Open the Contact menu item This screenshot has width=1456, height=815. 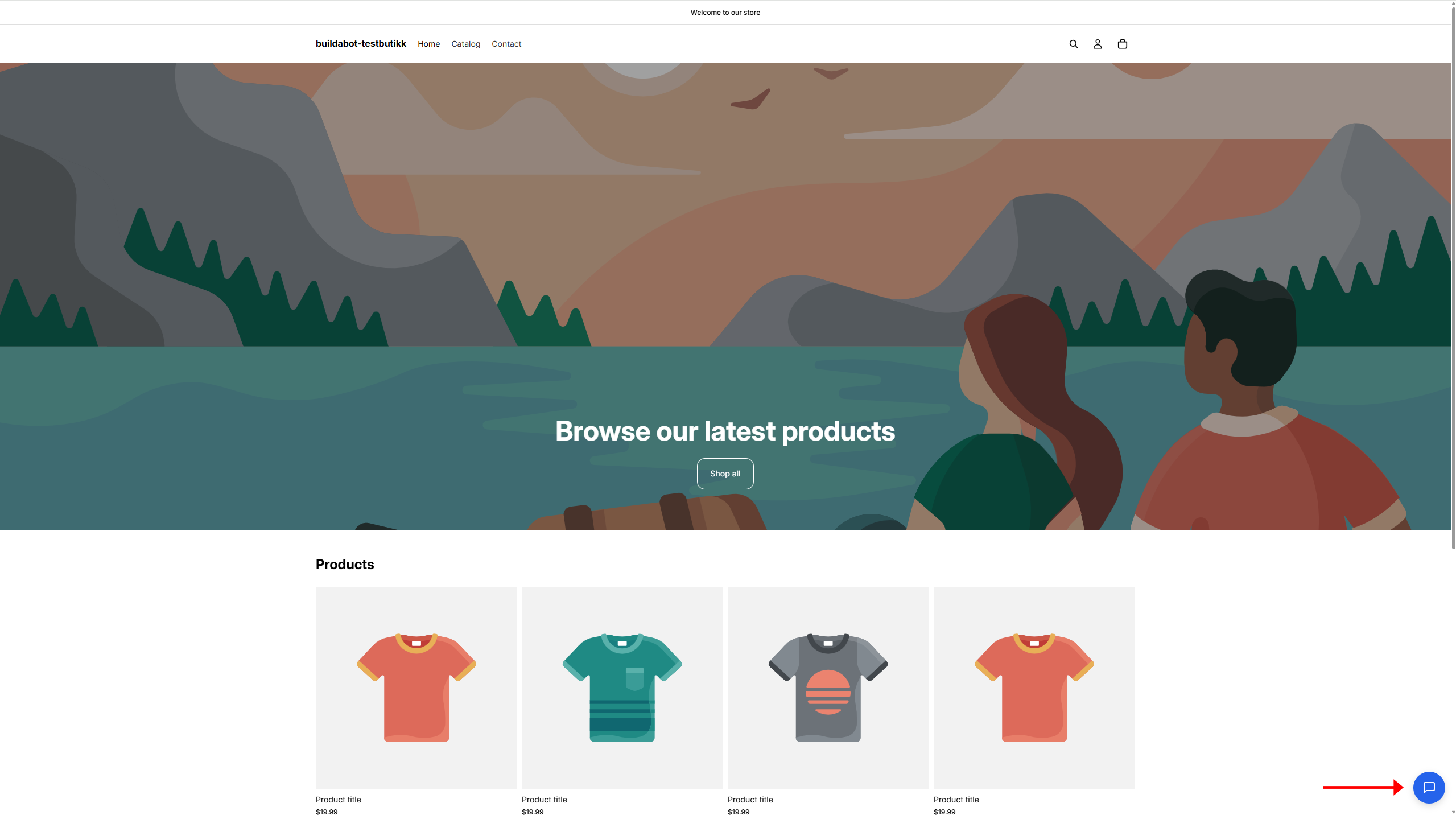[506, 44]
